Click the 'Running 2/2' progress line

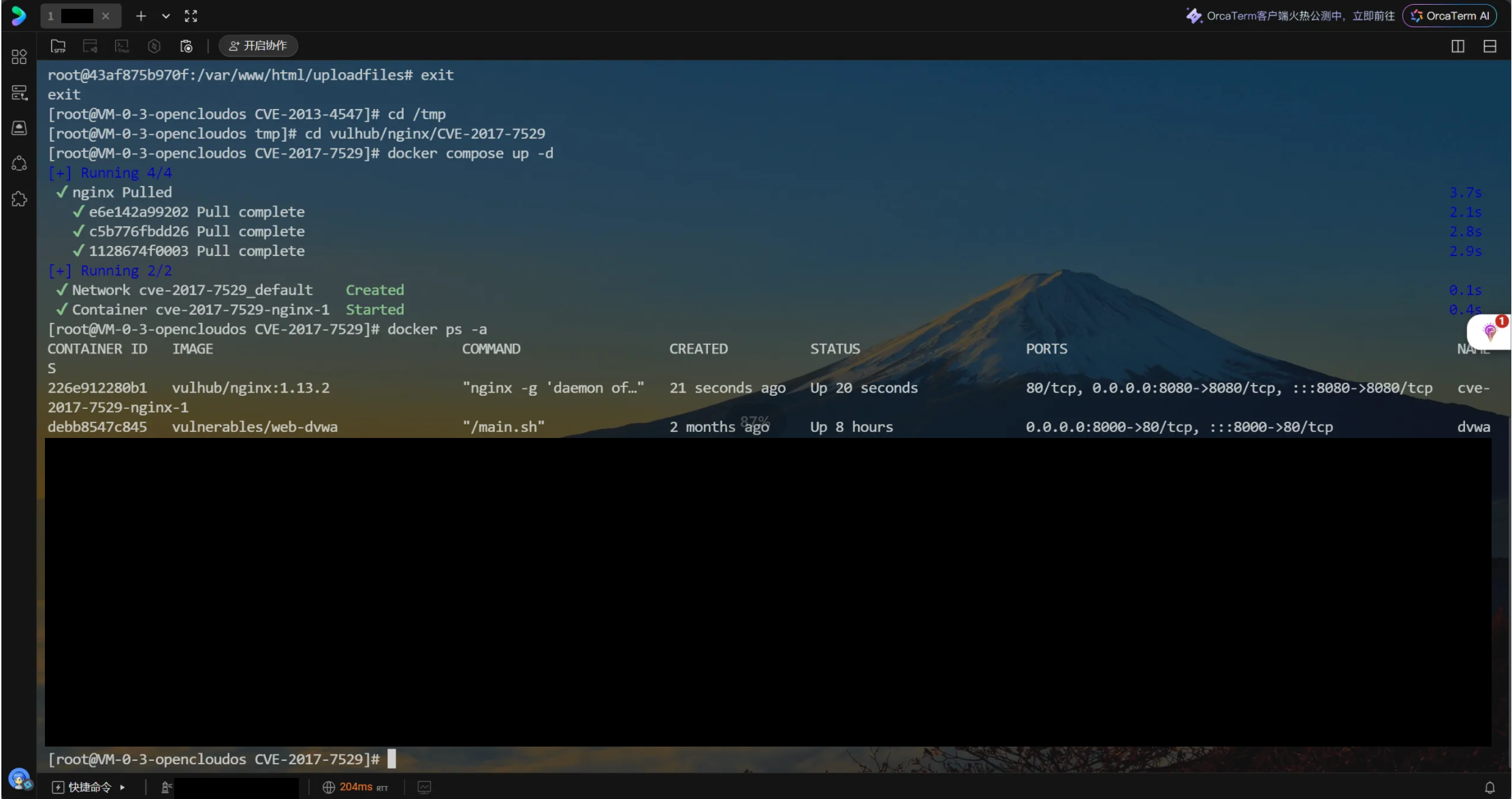(110, 270)
